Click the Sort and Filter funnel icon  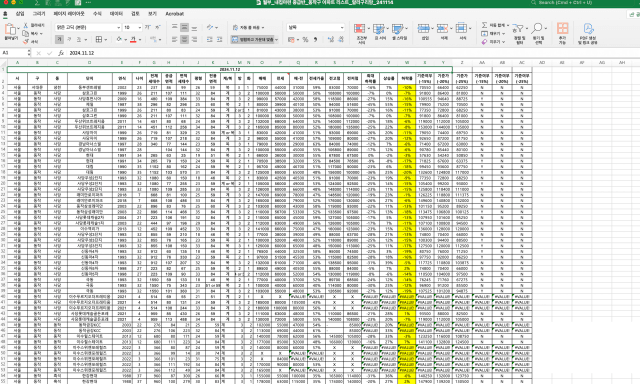(518, 29)
